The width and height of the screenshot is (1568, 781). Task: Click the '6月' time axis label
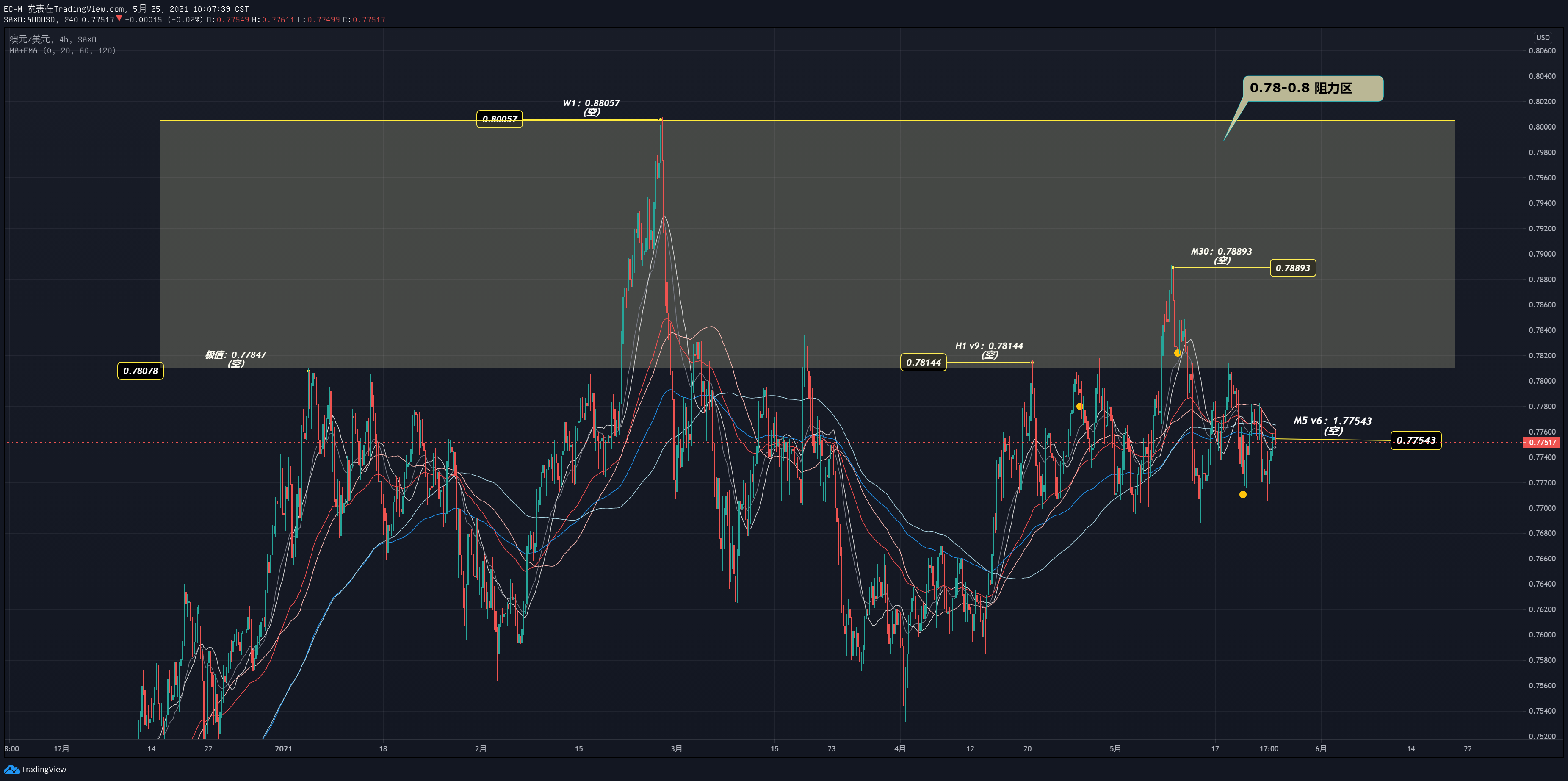(1321, 749)
